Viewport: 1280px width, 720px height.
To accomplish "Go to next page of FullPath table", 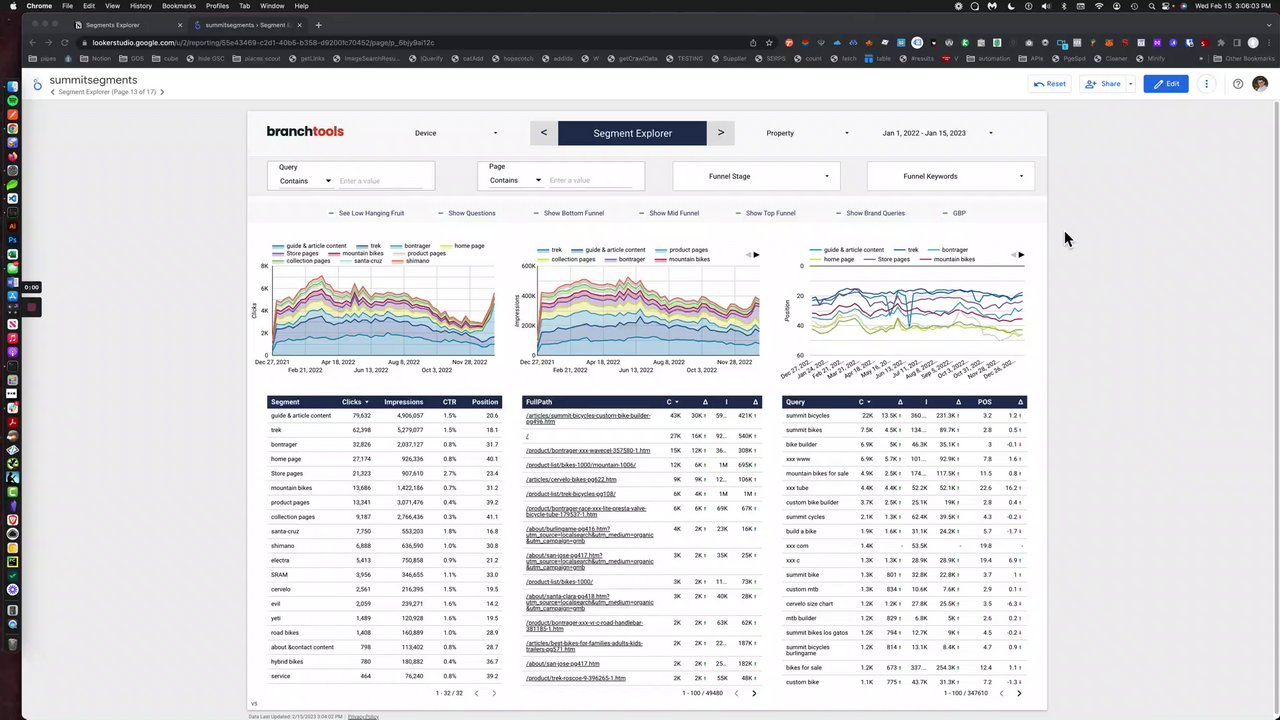I will pos(754,693).
